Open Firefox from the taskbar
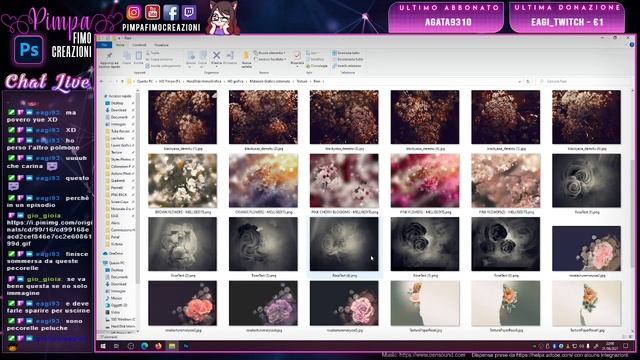The image size is (640, 360). click(158, 346)
